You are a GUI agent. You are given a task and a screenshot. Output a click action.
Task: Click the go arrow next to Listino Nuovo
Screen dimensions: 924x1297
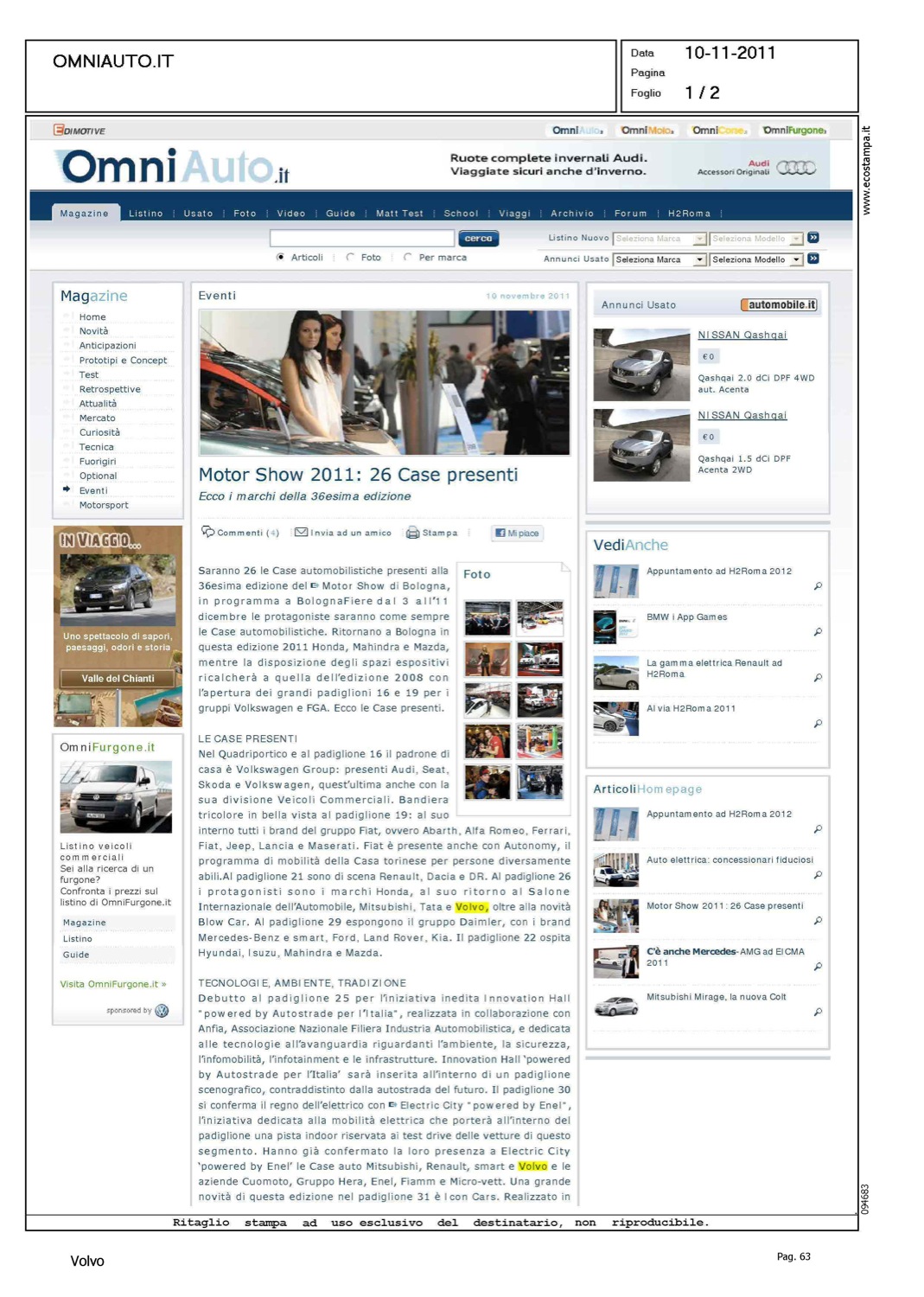813,238
